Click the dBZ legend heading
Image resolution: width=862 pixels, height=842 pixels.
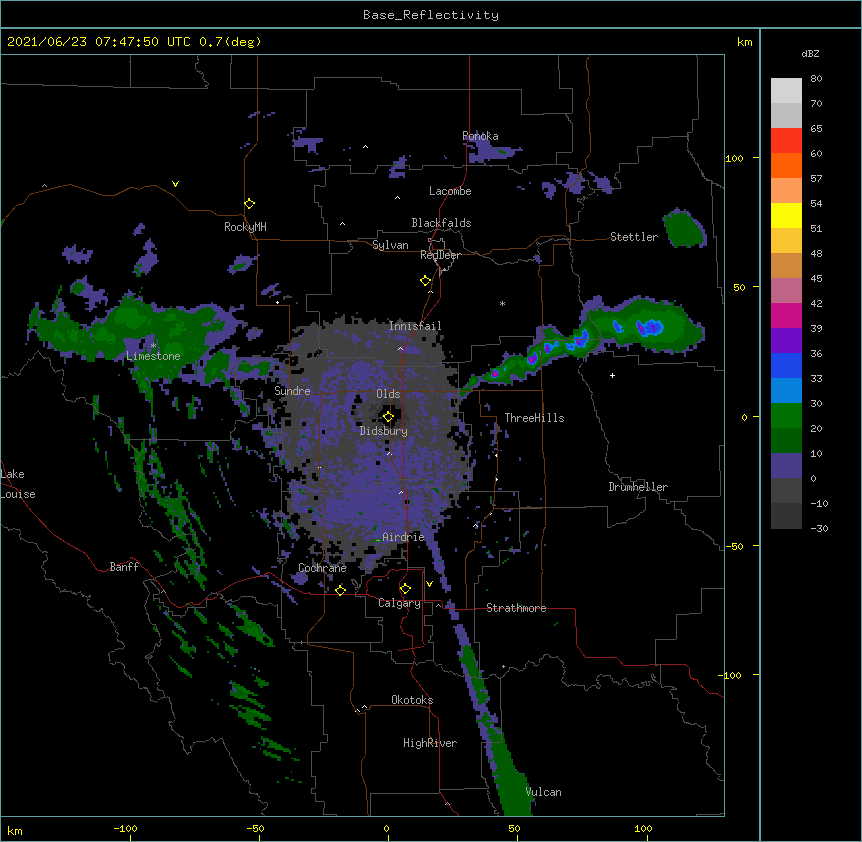tap(810, 53)
